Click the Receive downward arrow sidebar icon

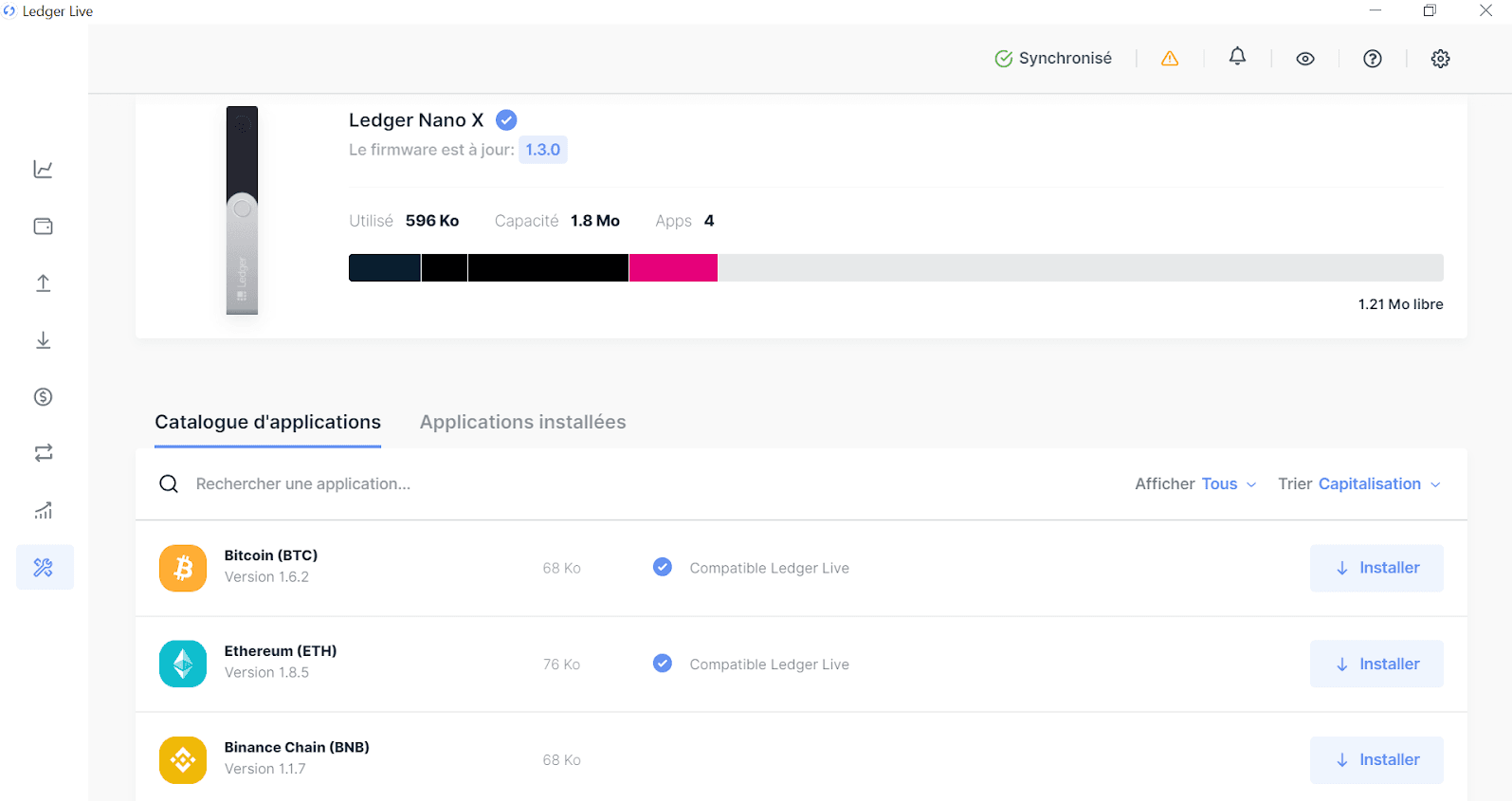(x=44, y=340)
